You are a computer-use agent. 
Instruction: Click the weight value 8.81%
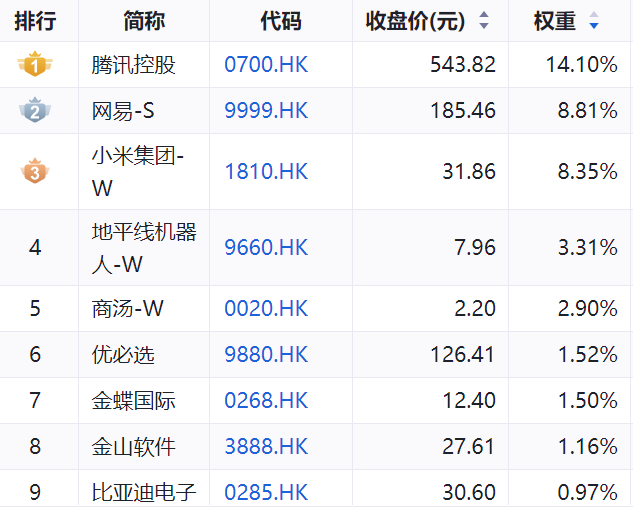588,111
